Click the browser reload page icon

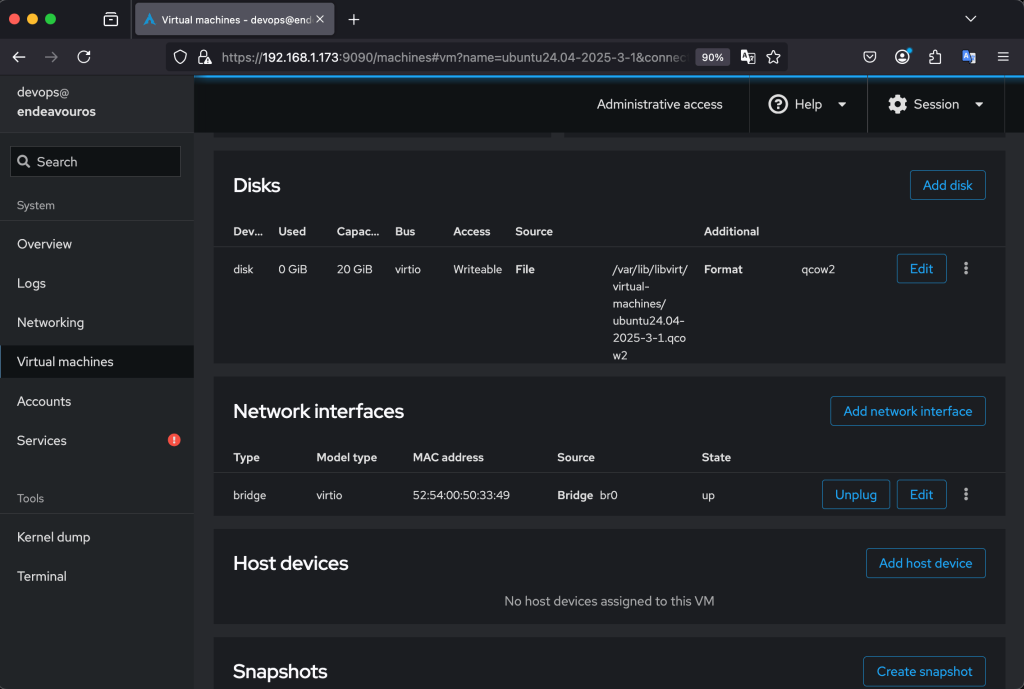[84, 57]
